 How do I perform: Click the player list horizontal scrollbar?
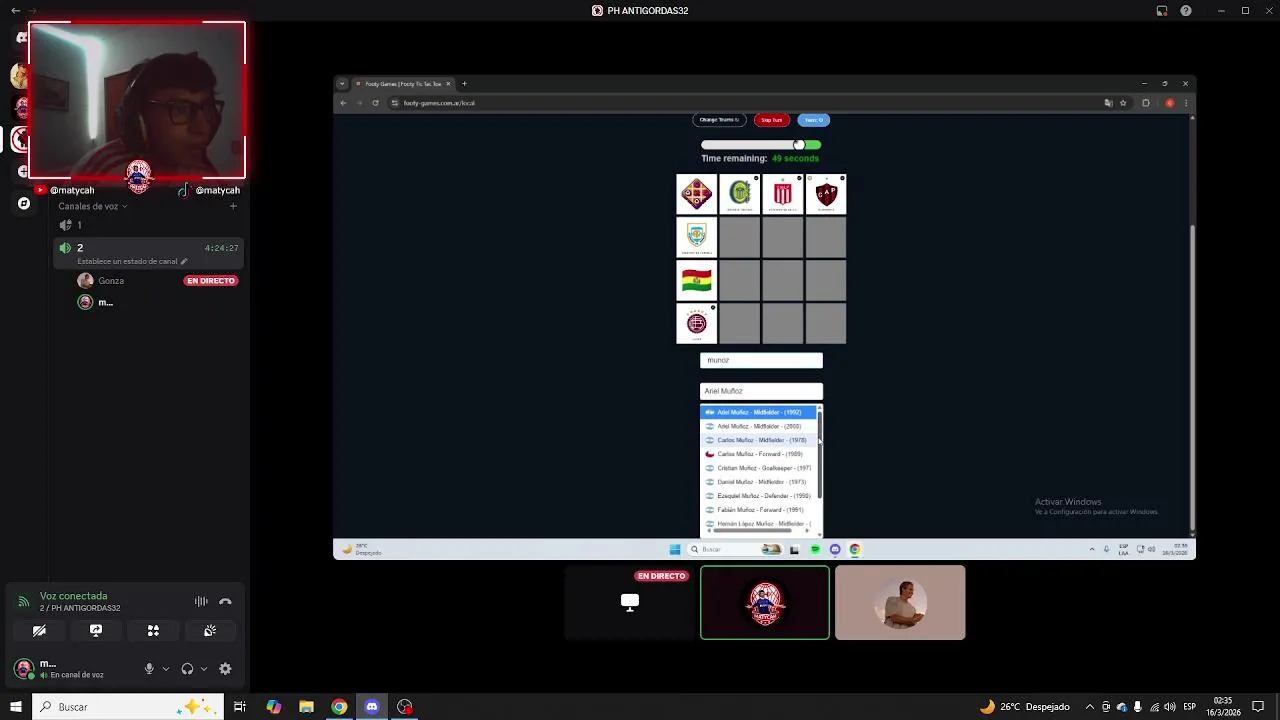point(751,531)
